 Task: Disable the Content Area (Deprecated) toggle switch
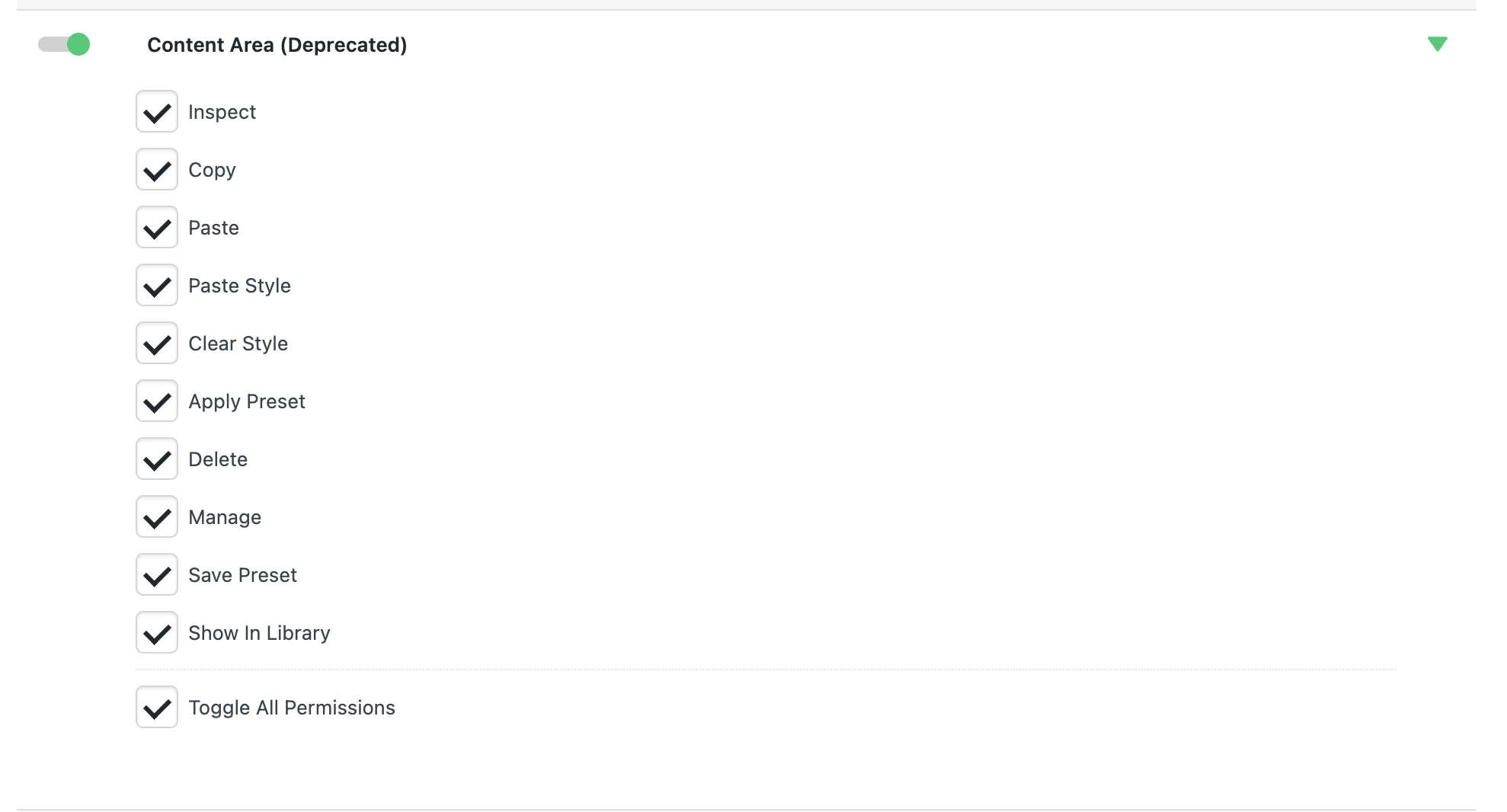click(x=64, y=45)
